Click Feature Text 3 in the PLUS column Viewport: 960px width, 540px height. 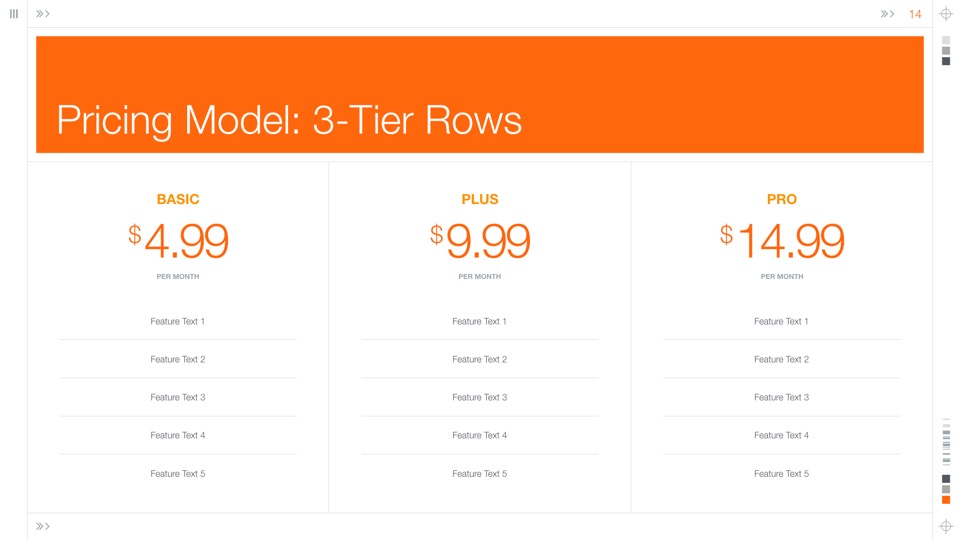pos(480,397)
